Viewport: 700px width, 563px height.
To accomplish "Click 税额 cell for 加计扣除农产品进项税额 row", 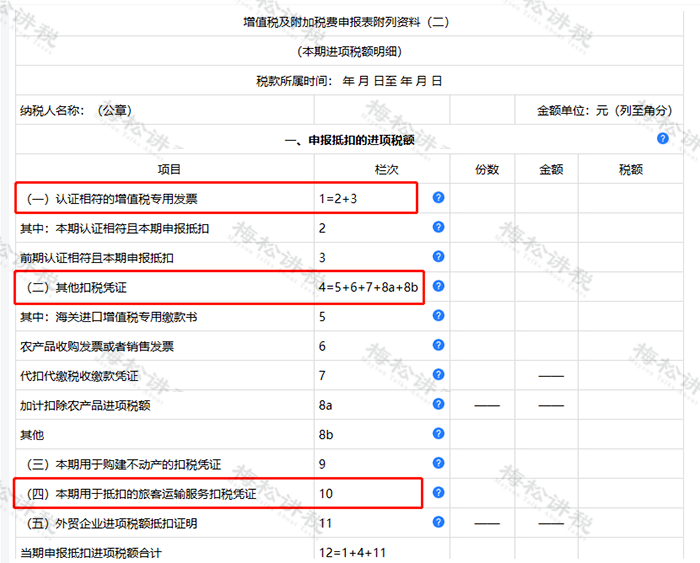I will tap(630, 405).
